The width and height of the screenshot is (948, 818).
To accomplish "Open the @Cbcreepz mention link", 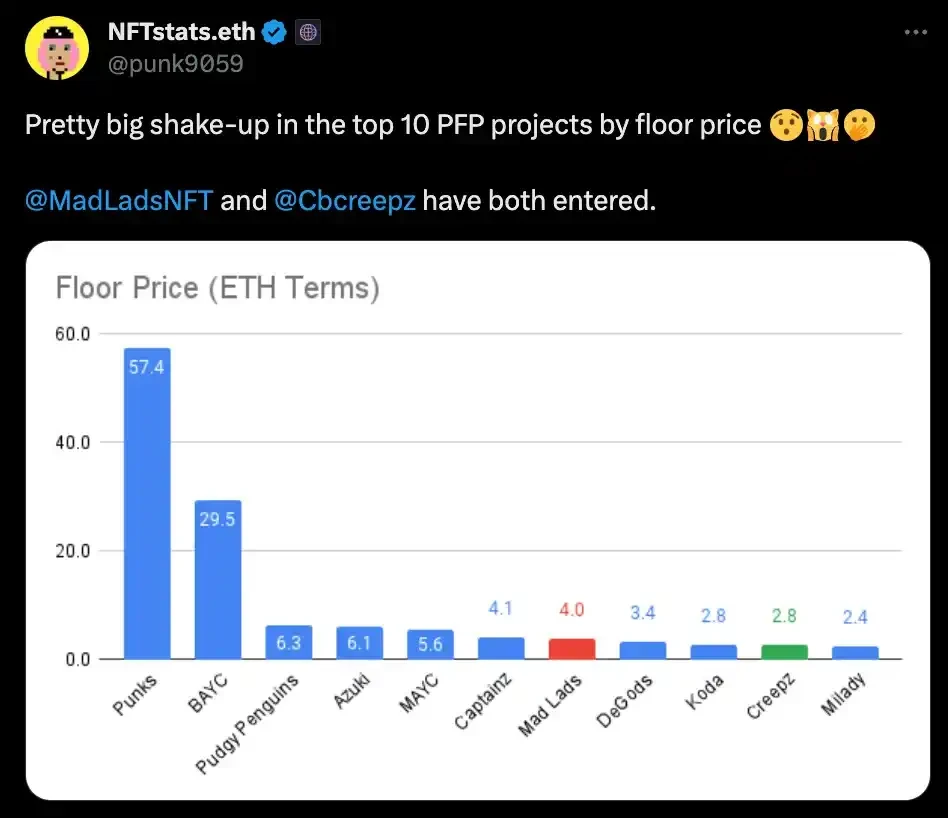I will click(x=345, y=200).
